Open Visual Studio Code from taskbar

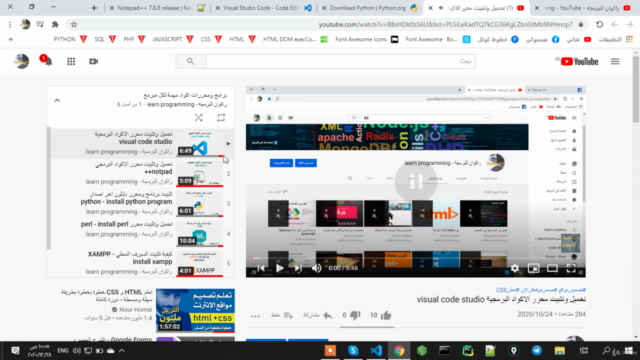pyautogui.click(x=376, y=351)
